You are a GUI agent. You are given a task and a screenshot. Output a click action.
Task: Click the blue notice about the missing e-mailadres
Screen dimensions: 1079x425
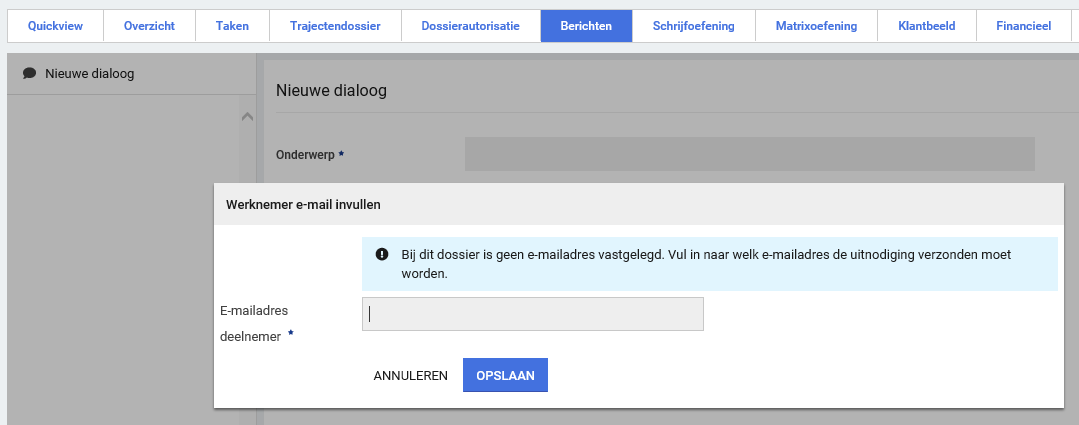[x=709, y=264]
